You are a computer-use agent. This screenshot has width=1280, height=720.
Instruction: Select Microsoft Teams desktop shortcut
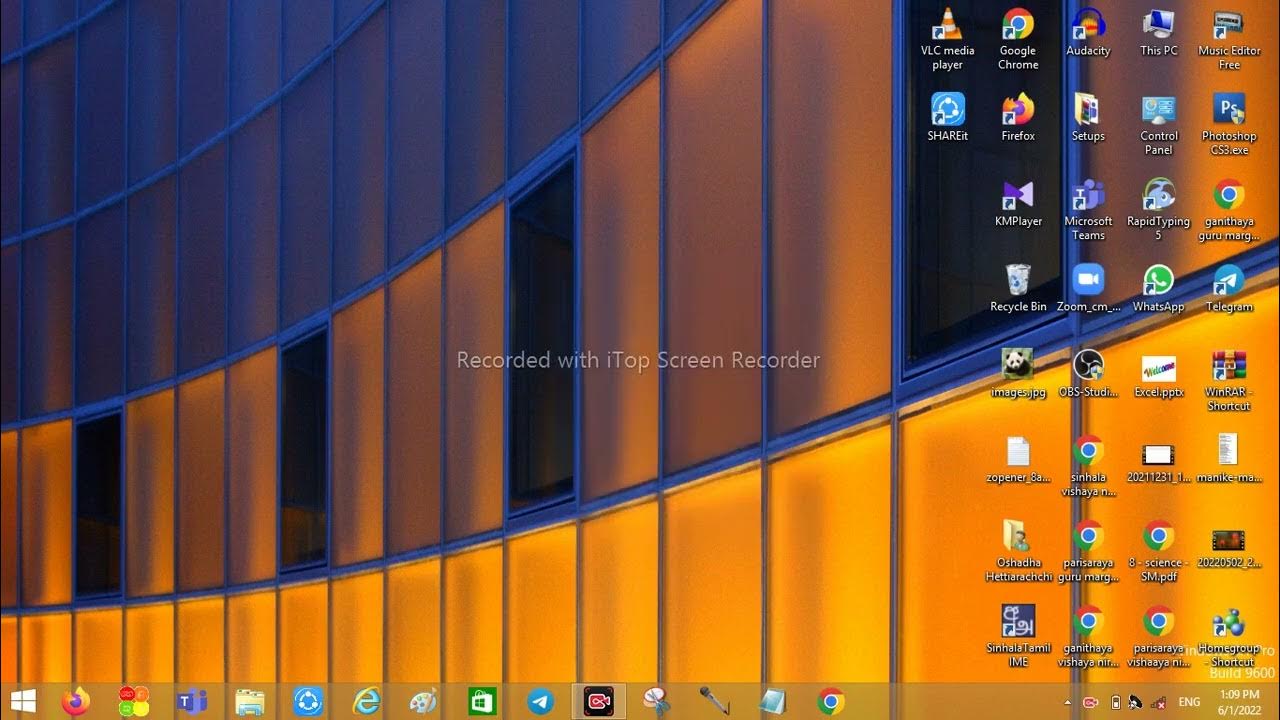pos(1088,210)
